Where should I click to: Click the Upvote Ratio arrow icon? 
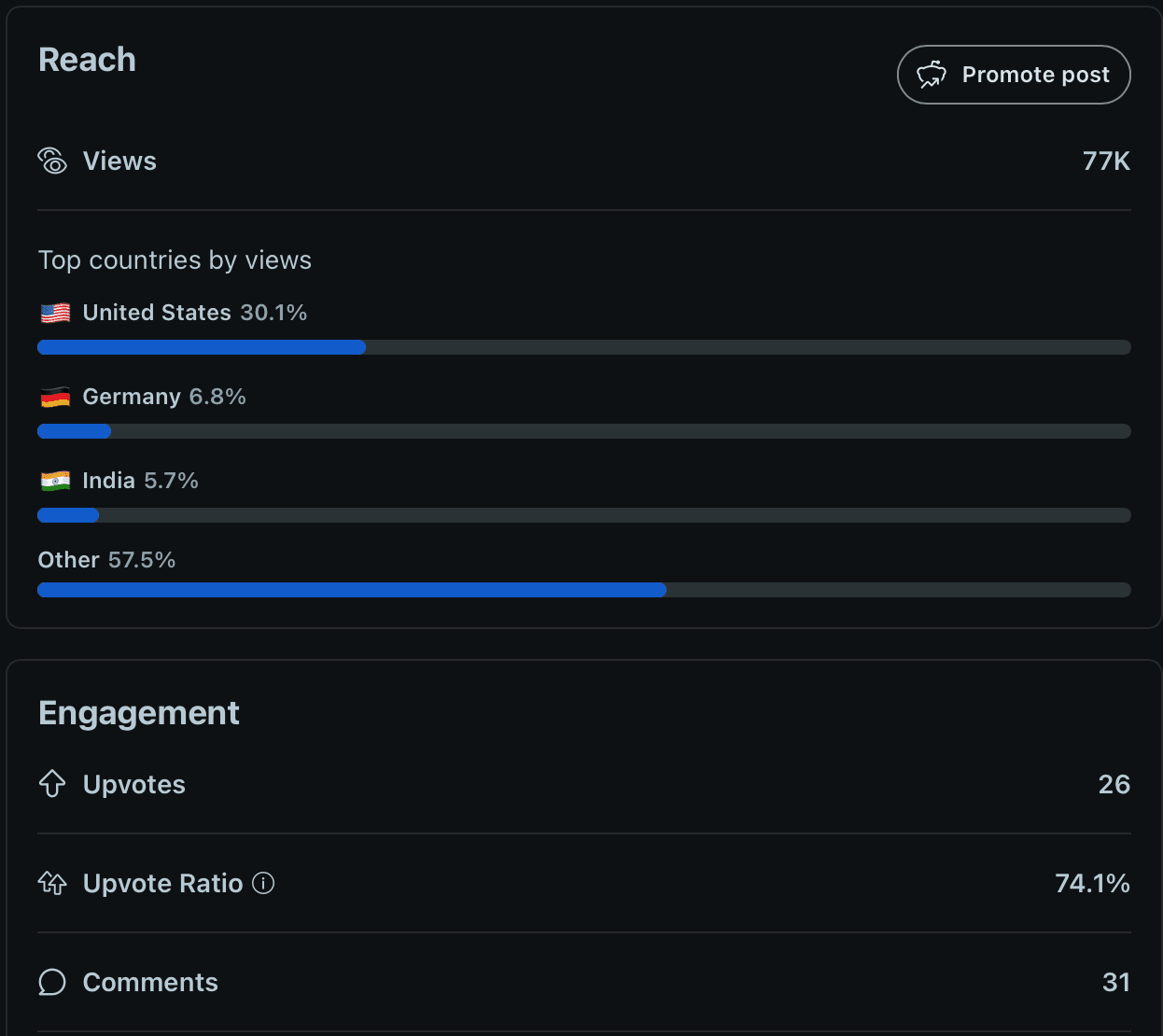52,883
